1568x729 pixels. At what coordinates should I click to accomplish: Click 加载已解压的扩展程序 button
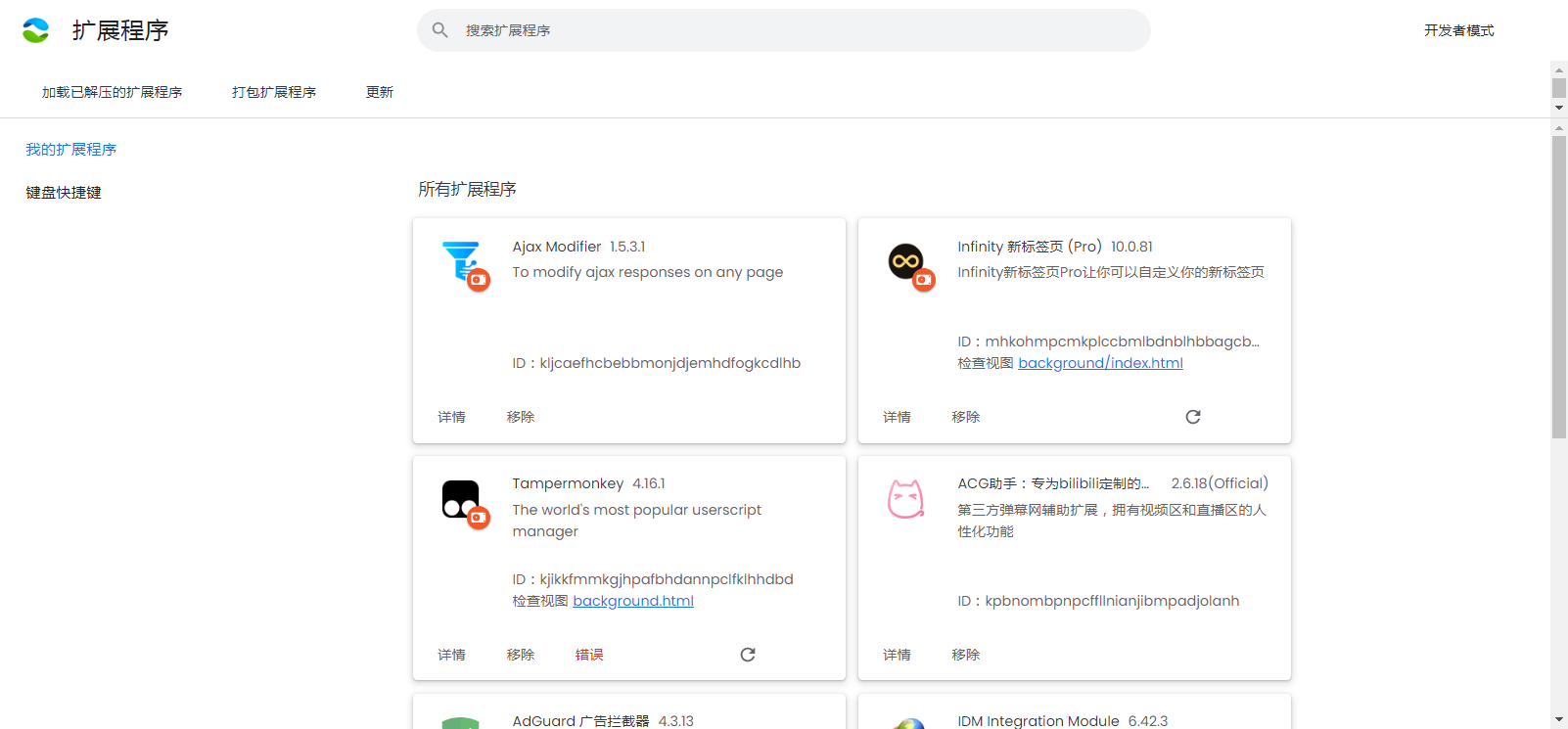pos(112,92)
